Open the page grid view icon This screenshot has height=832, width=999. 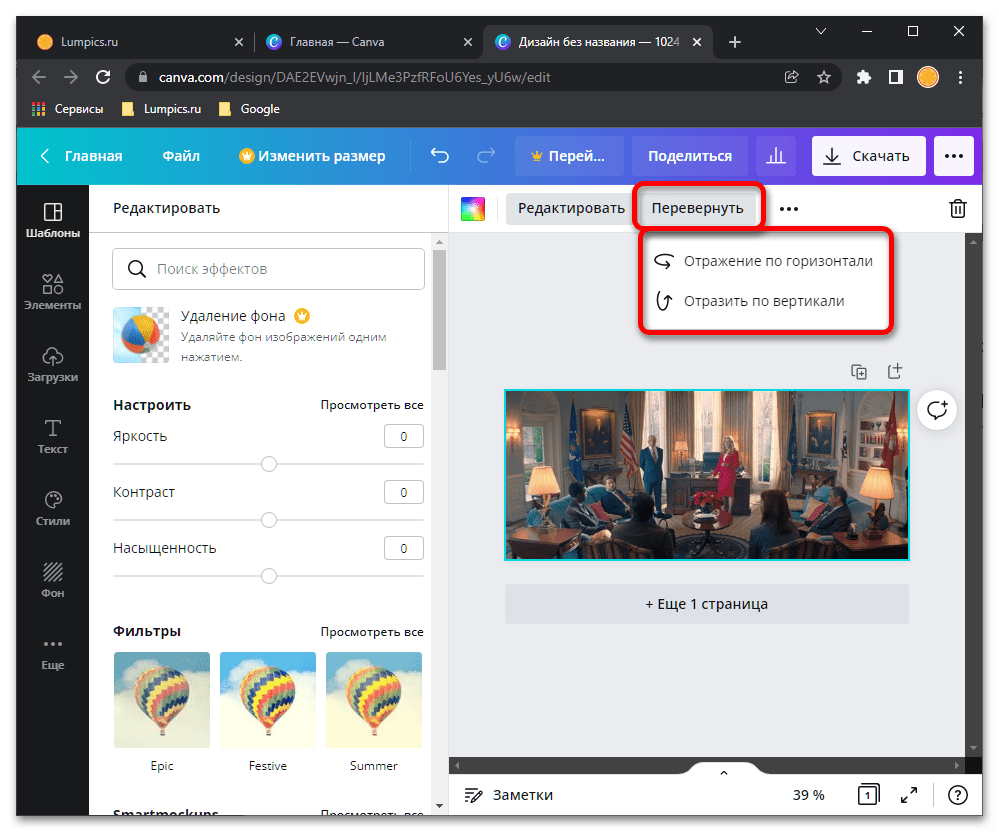[868, 794]
